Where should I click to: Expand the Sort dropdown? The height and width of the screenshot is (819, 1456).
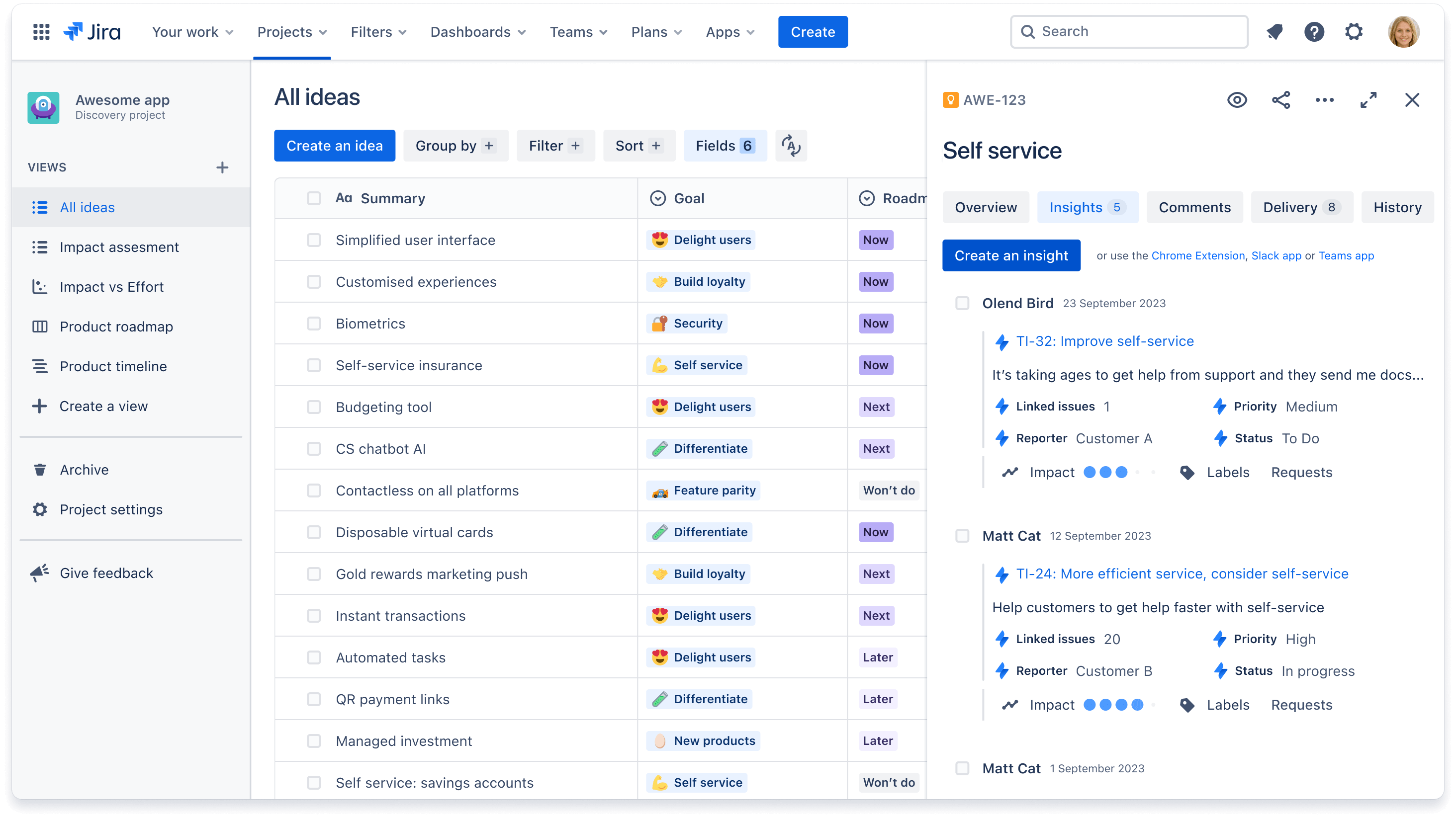(x=638, y=146)
